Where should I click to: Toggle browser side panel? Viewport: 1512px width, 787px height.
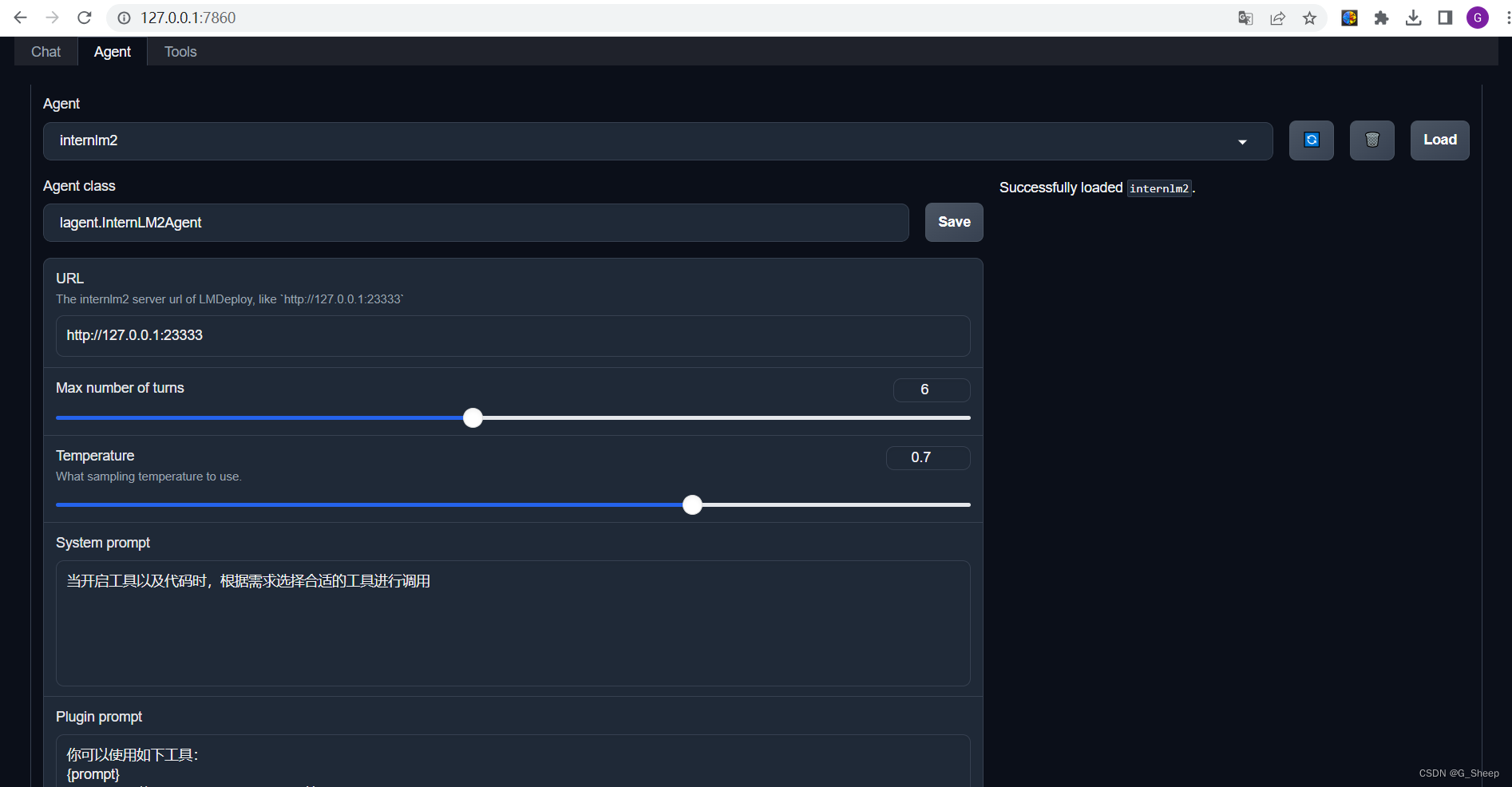[1445, 18]
